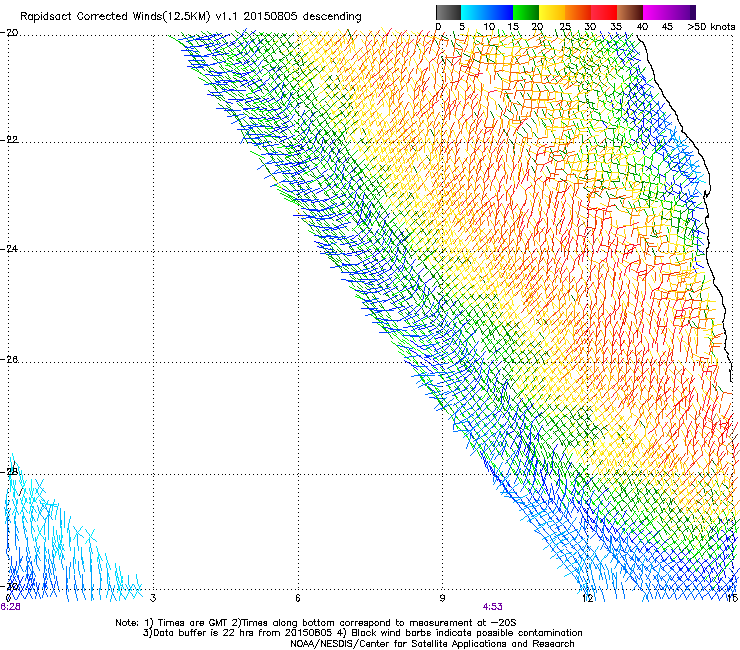Click the '6' longitude axis label
Image resolution: width=740 pixels, height=650 pixels.
[298, 598]
